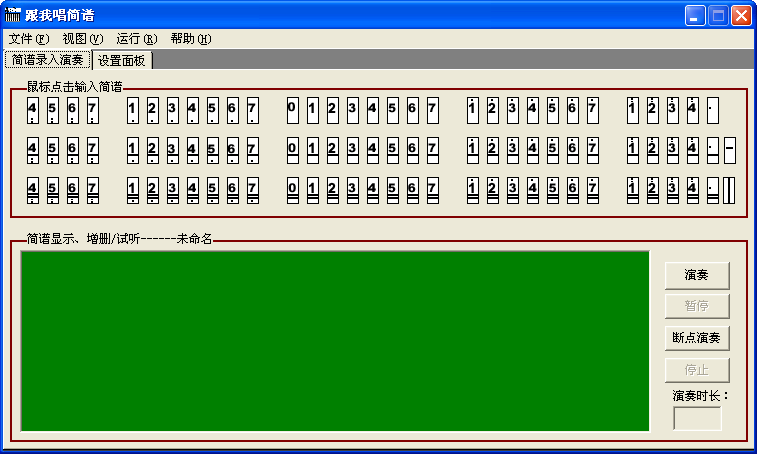Image resolution: width=757 pixels, height=454 pixels.
Task: Insert the single-underlined dot symbol
Action: [x=713, y=151]
